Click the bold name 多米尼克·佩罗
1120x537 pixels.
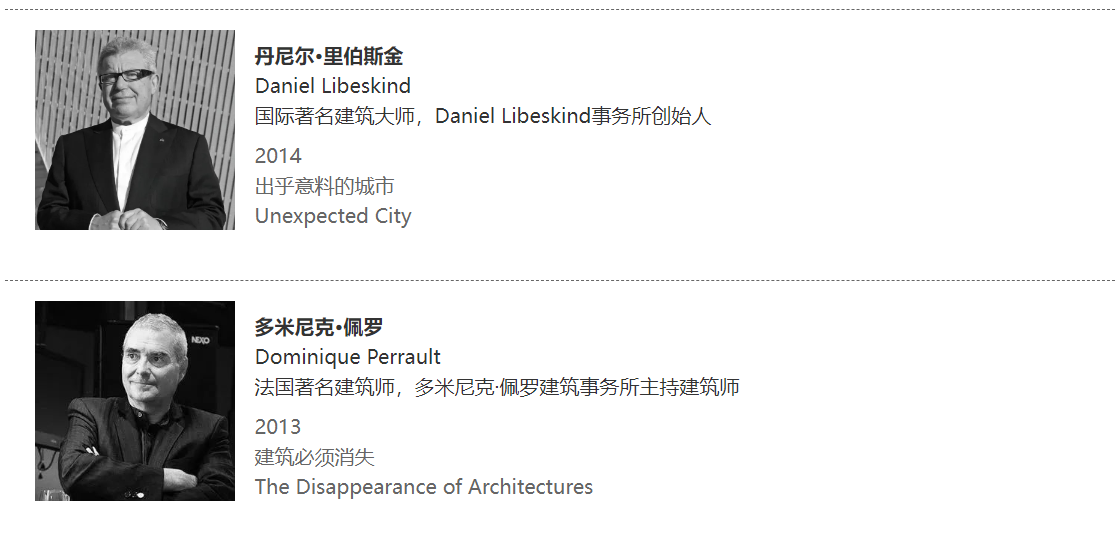pos(319,327)
